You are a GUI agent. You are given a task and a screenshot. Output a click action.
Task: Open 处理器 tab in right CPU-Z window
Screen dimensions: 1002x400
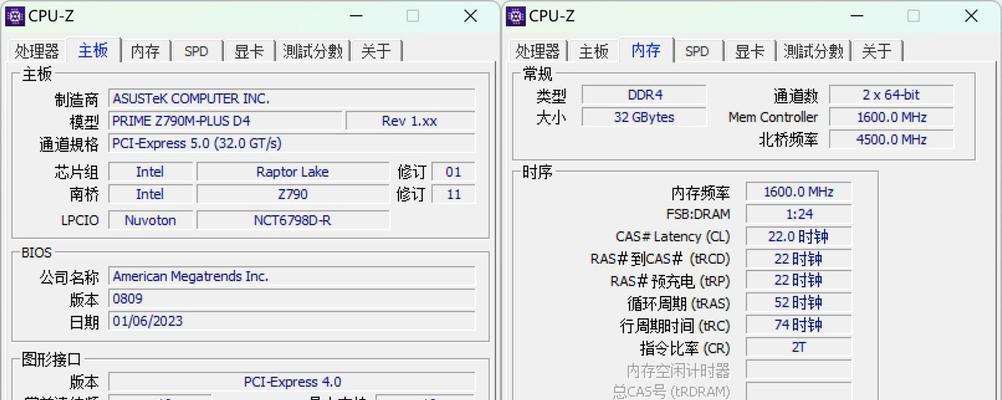[537, 51]
